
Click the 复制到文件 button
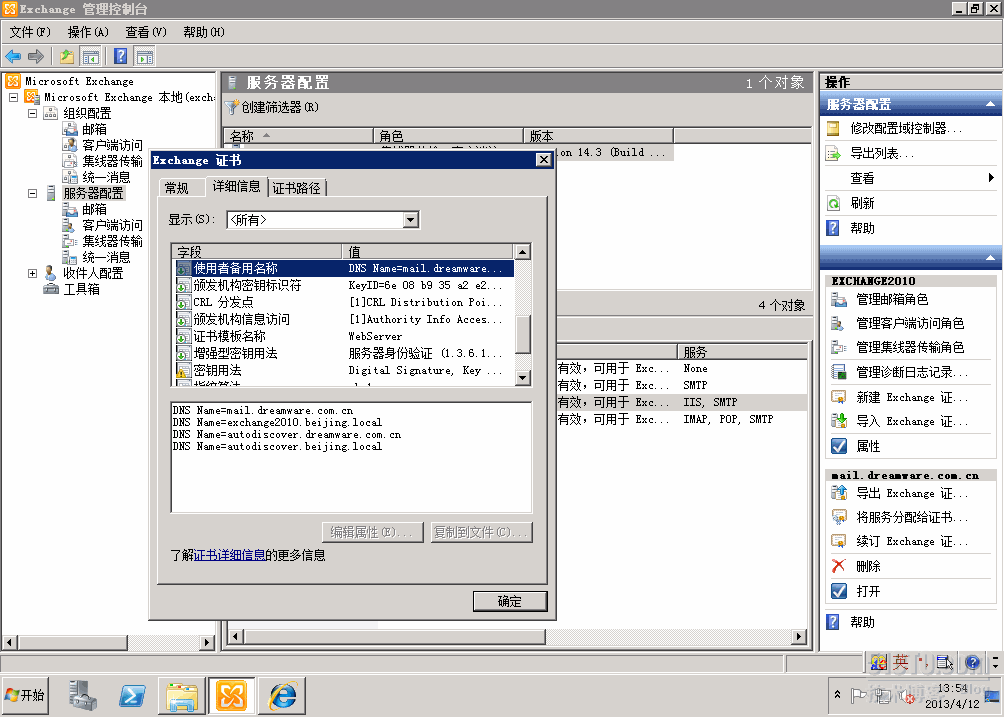pos(481,532)
